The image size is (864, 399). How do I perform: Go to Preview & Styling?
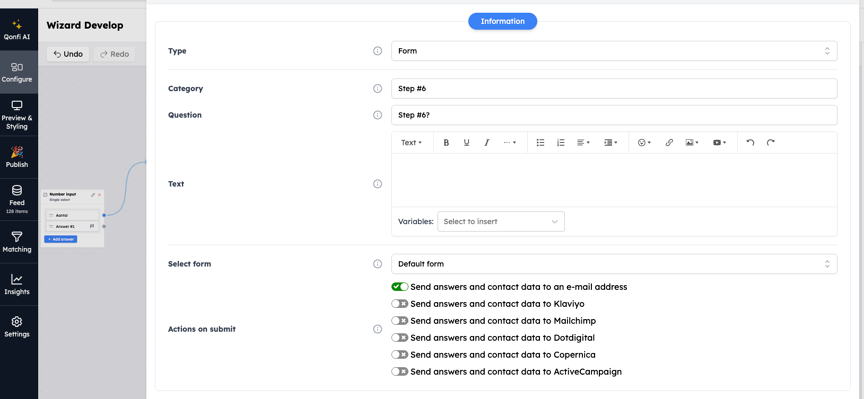click(17, 115)
